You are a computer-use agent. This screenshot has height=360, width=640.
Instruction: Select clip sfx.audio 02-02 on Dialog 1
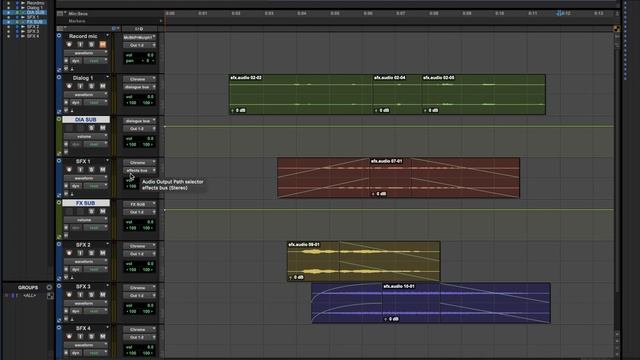click(x=300, y=95)
